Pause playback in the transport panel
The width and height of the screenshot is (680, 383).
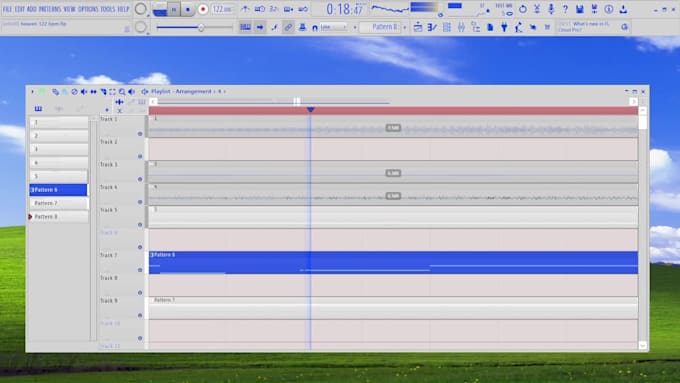(x=174, y=9)
